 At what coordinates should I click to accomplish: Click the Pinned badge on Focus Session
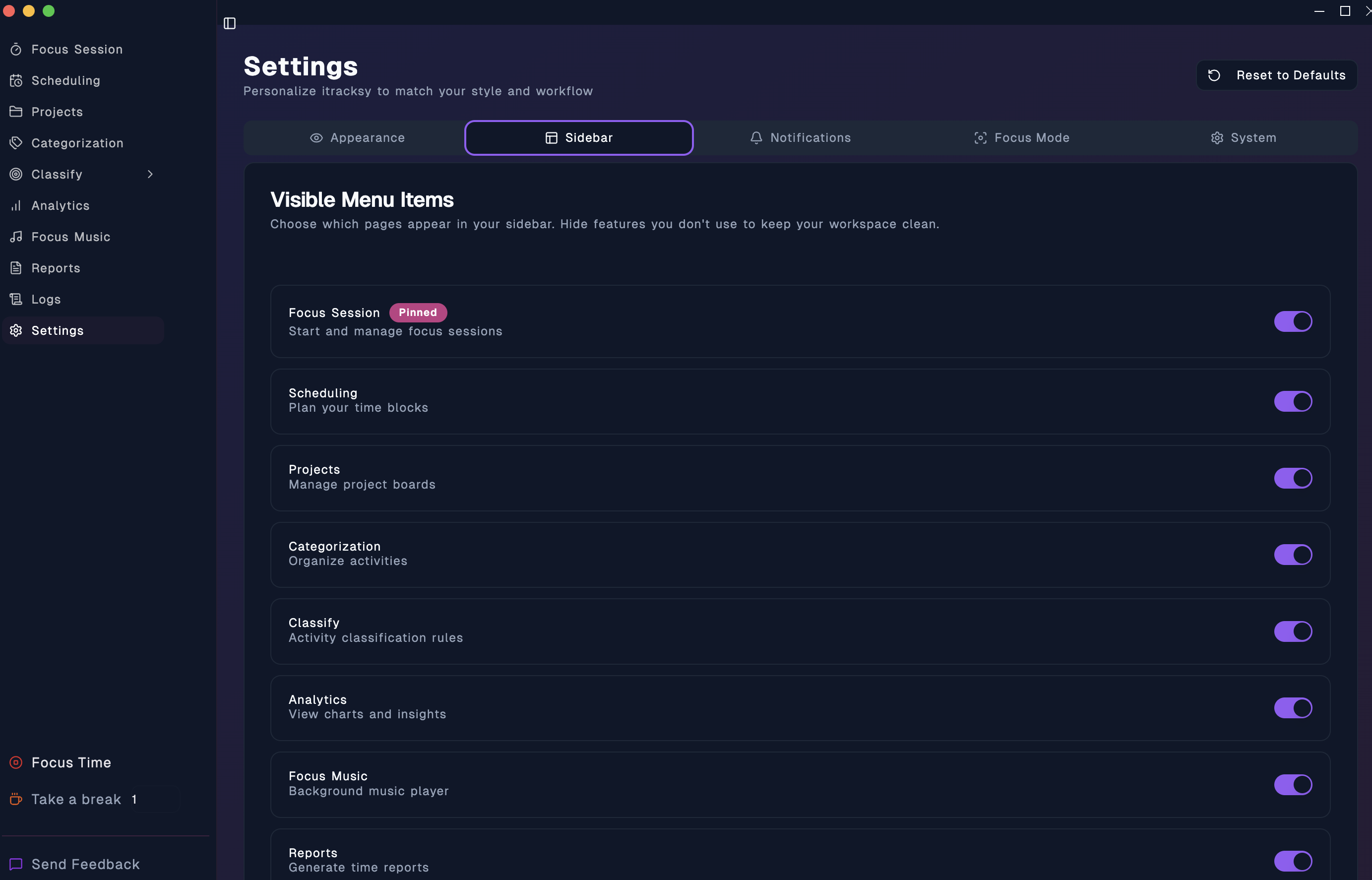(x=418, y=313)
